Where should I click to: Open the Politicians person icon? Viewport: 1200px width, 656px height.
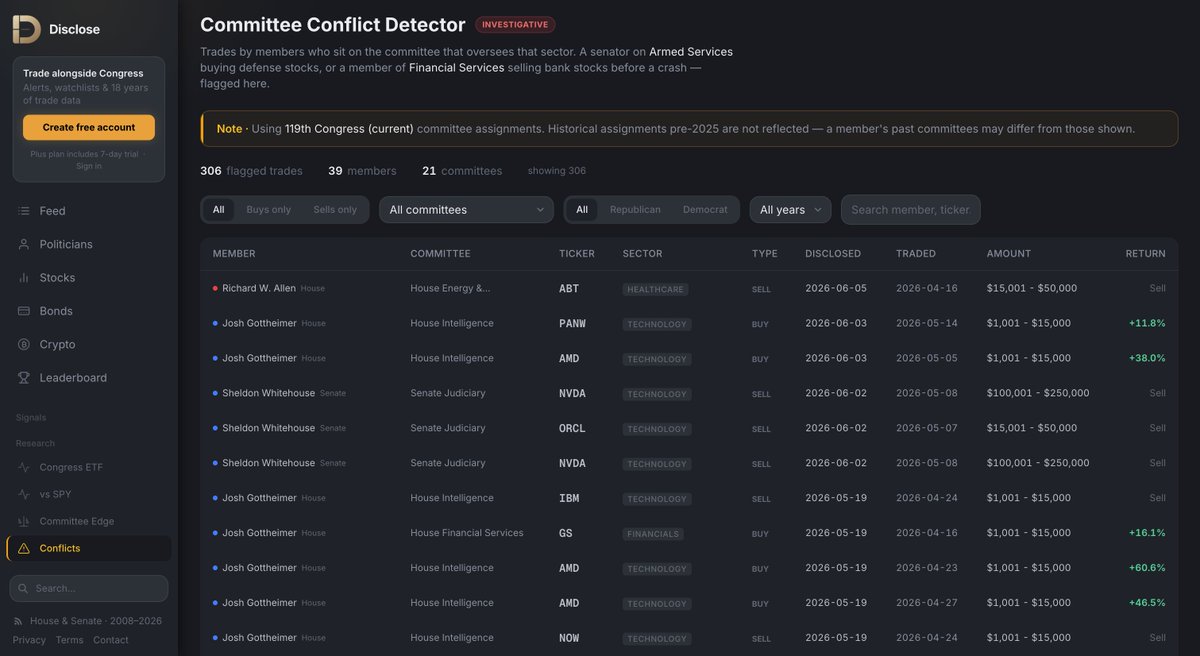[24, 244]
